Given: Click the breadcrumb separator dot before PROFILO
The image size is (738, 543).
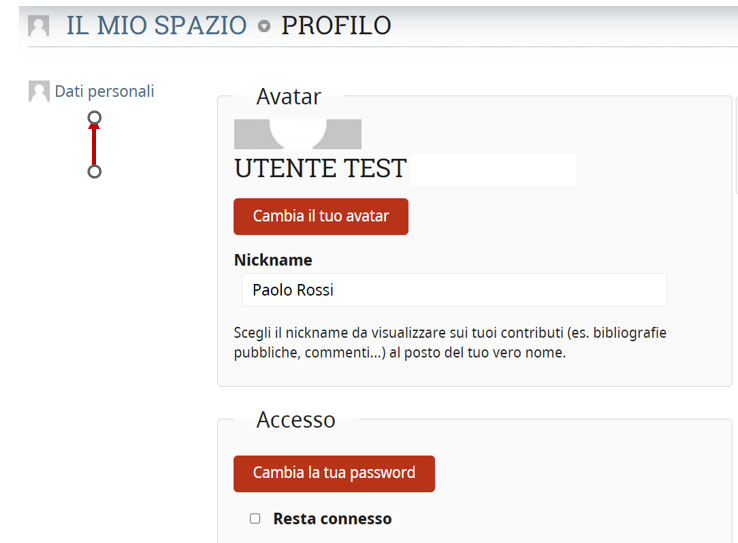Looking at the screenshot, I should [x=264, y=27].
